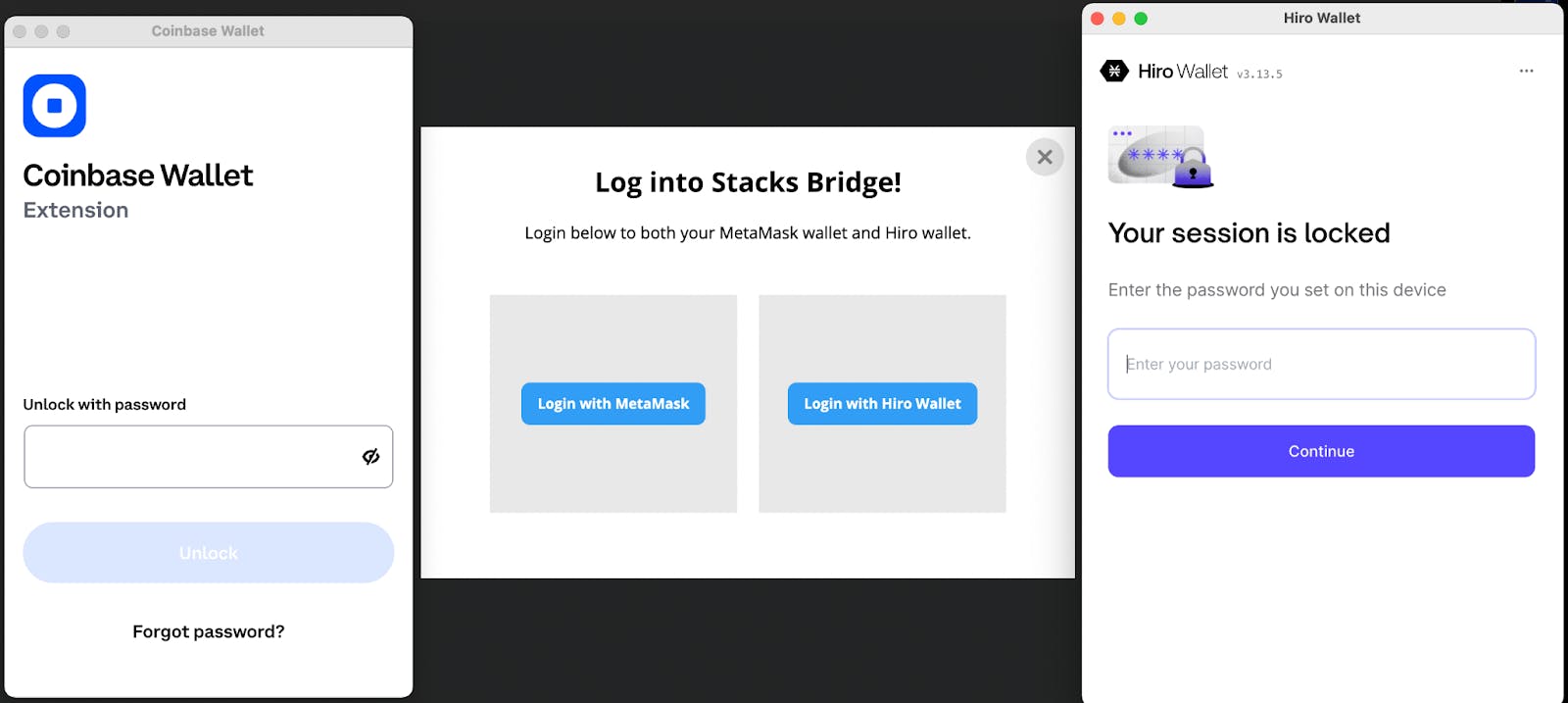Open the Forgot password? link
The height and width of the screenshot is (703, 1568).
point(209,632)
